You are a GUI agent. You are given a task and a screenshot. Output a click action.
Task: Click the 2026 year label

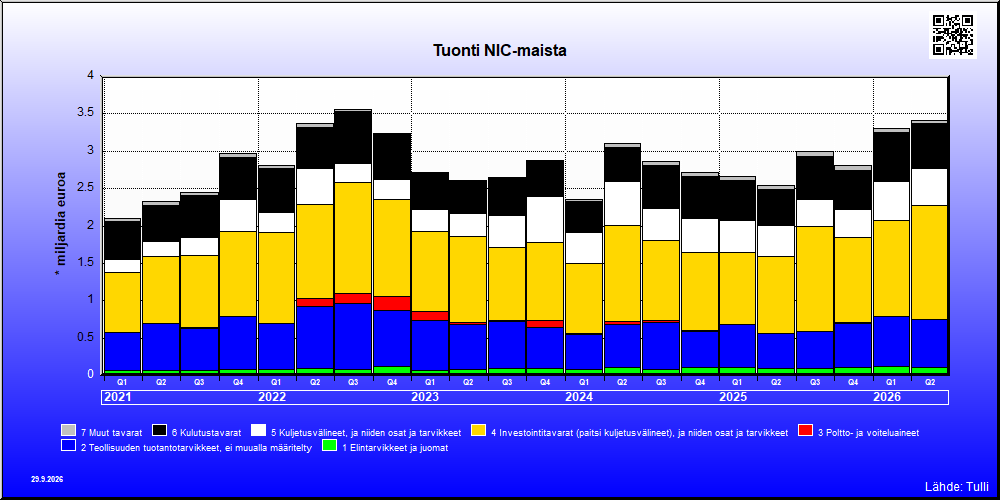coord(887,397)
